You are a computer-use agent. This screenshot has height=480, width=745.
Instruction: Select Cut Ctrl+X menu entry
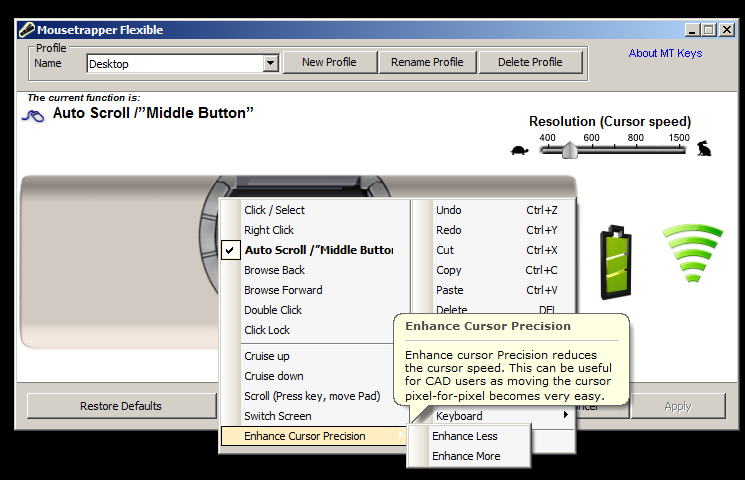pyautogui.click(x=494, y=250)
